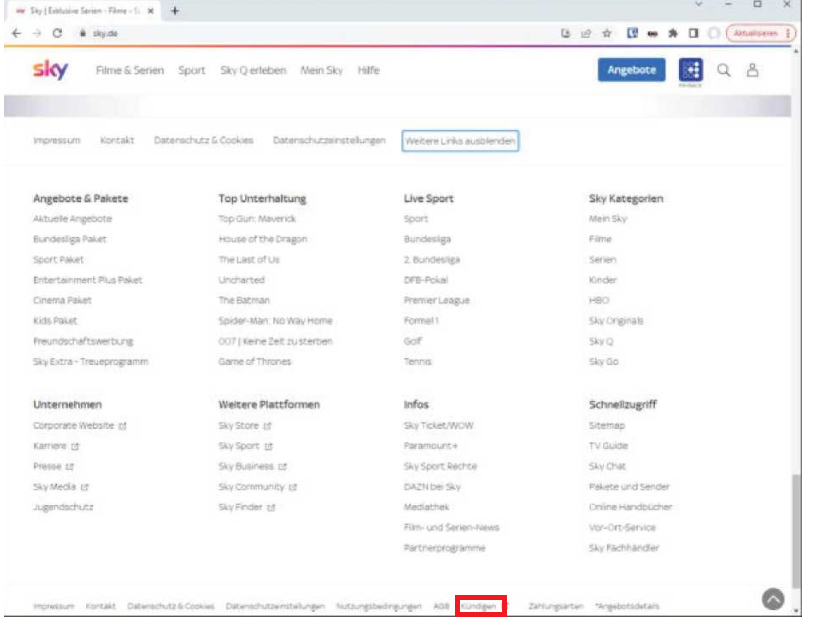Click the browser profile avatar
This screenshot has width=813, height=624.
pyautogui.click(x=714, y=33)
